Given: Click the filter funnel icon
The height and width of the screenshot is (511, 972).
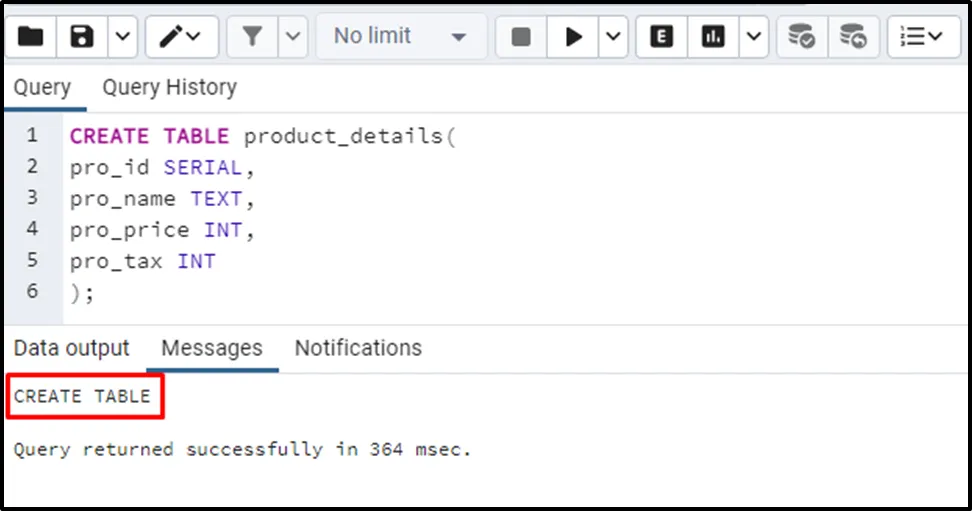Looking at the screenshot, I should tap(252, 37).
